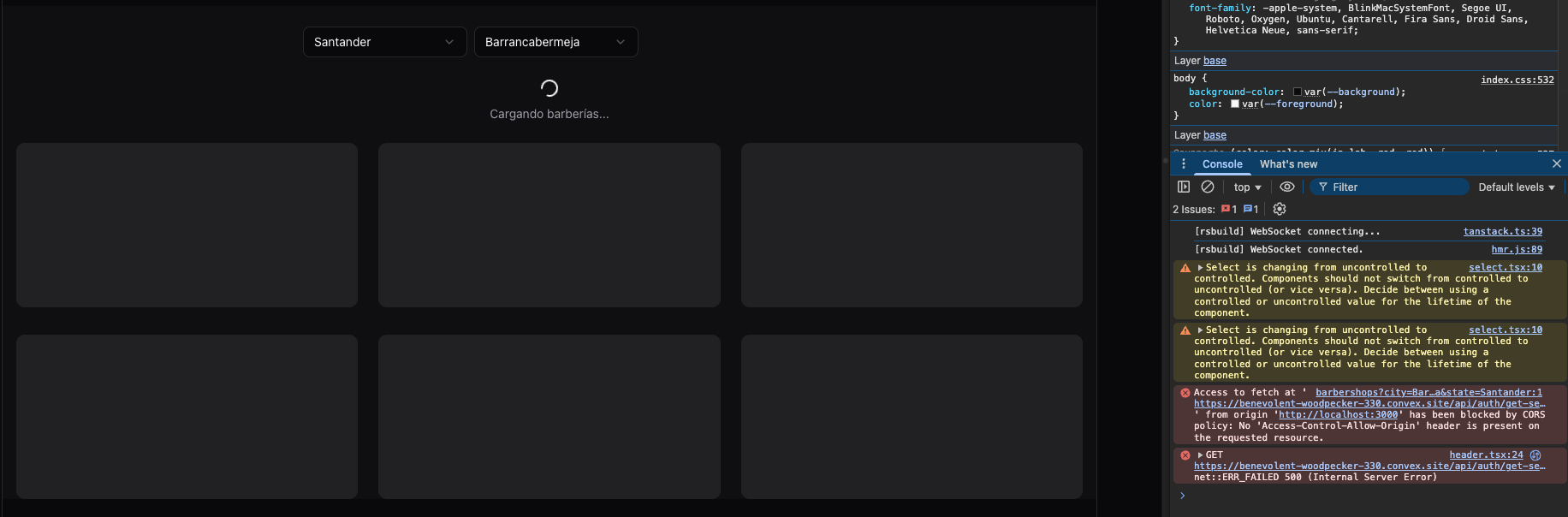Switch to the Console tab
Screen dimensions: 1568x517
click(1221, 164)
